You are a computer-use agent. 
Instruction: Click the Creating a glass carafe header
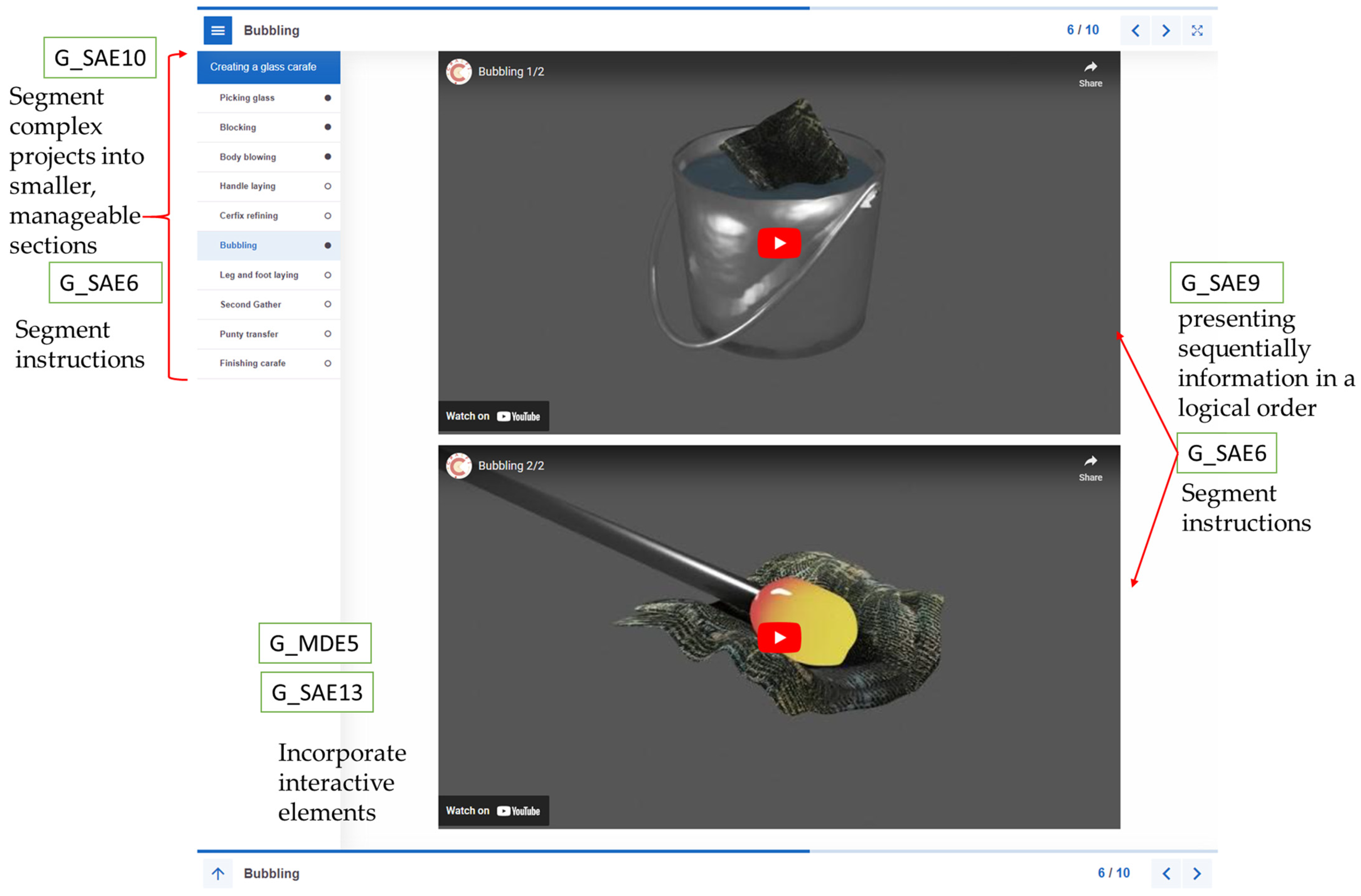click(263, 67)
